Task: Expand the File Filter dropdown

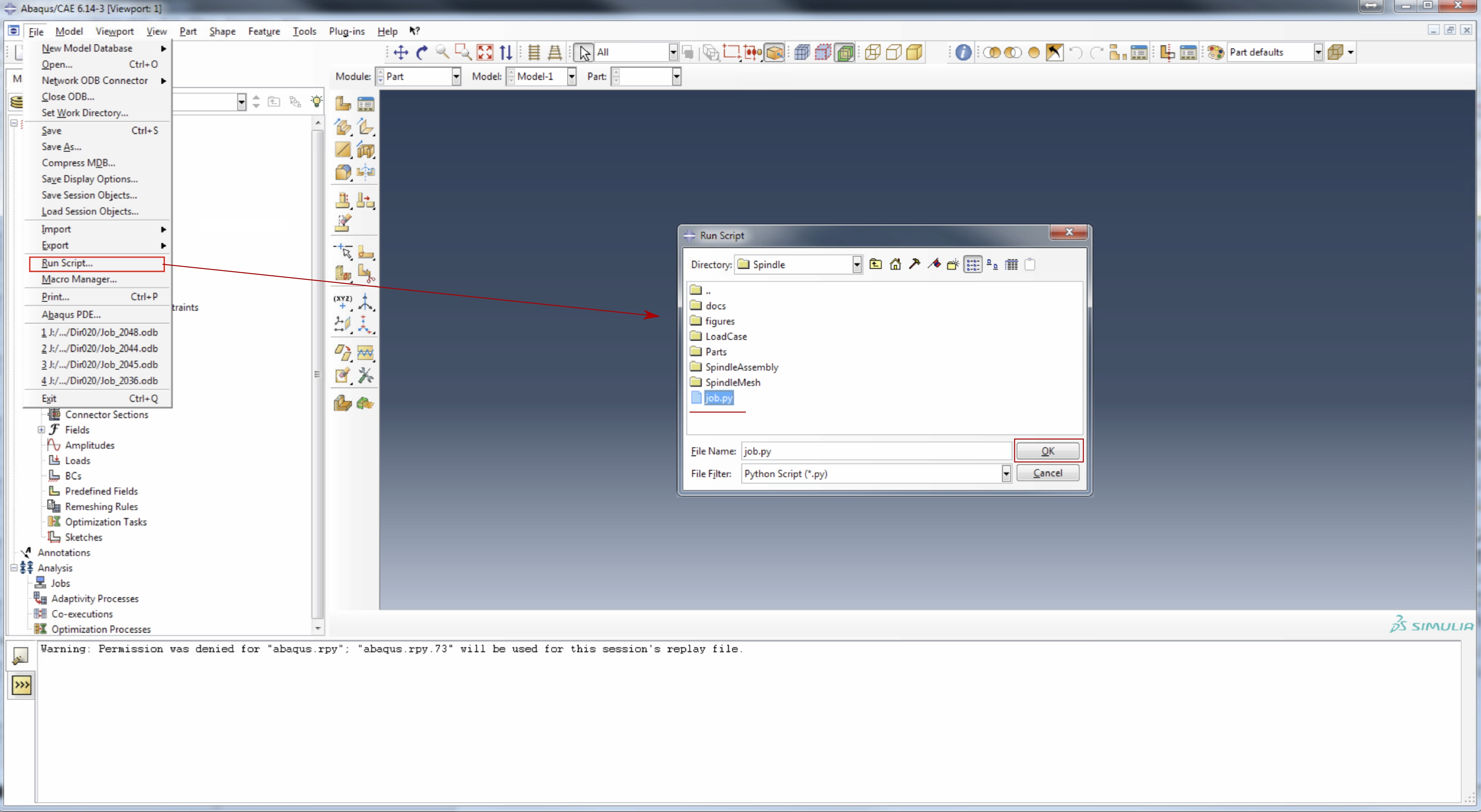Action: click(x=1006, y=474)
